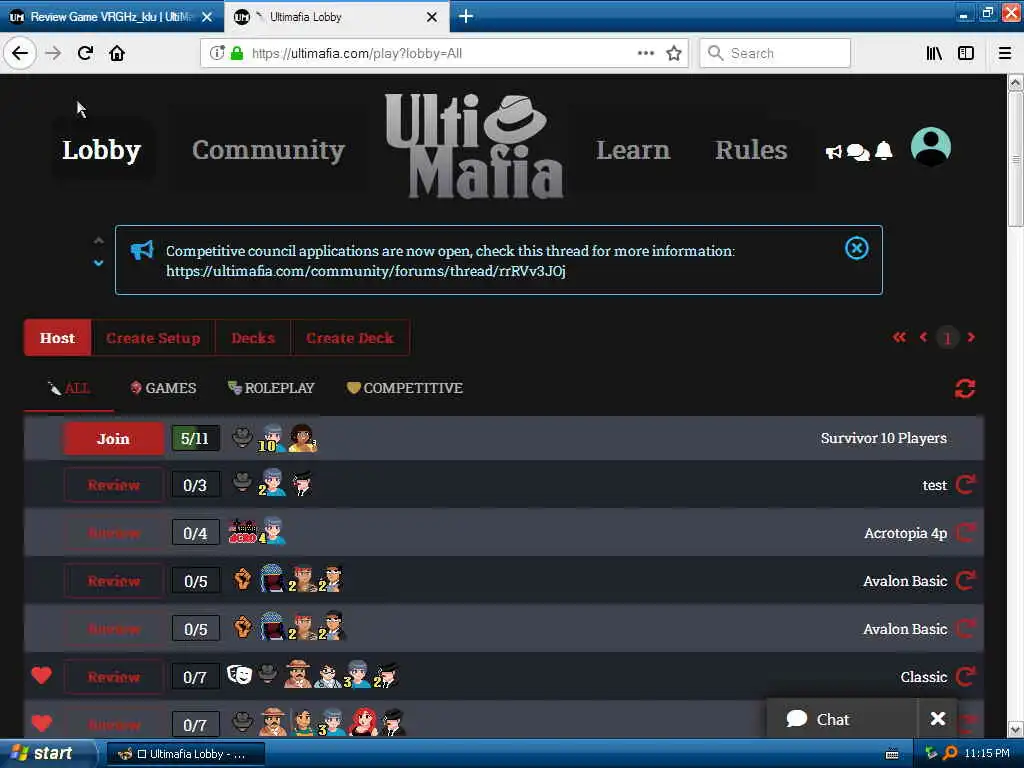
Task: Show previous announcement with up chevron
Action: click(x=98, y=241)
